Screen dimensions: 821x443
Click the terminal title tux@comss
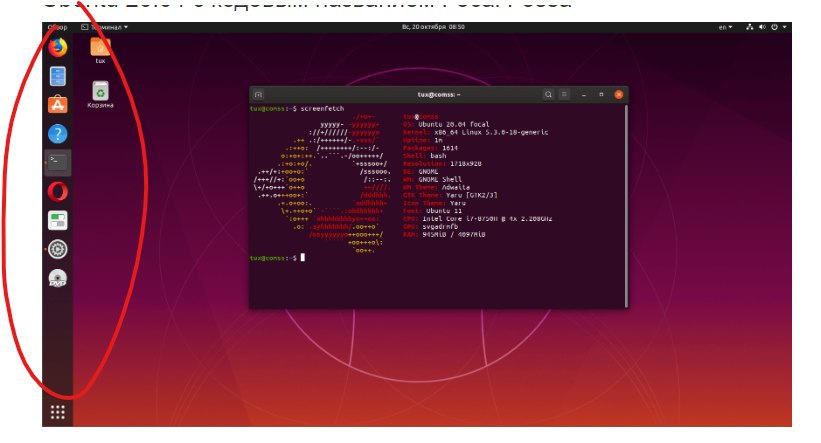439,95
